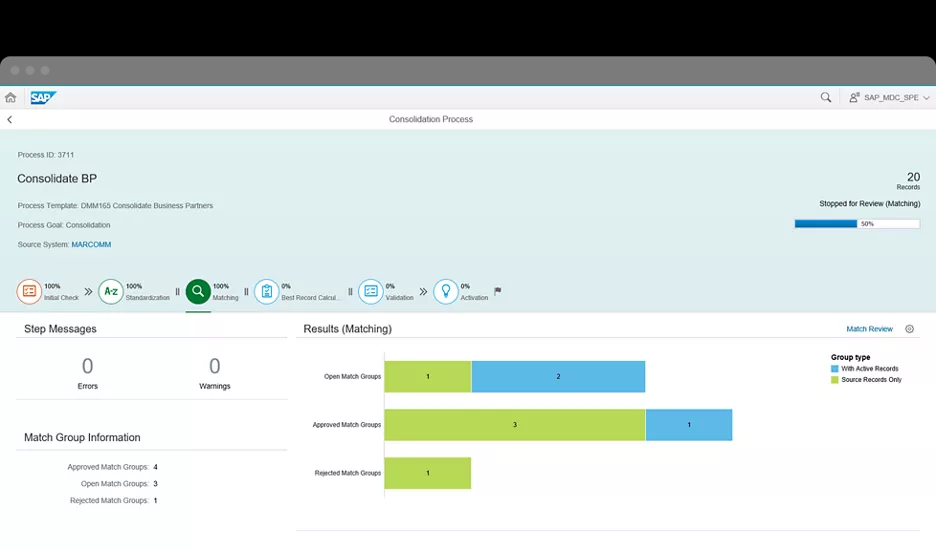Click the Warnings count 0
This screenshot has width=936, height=550.
[x=214, y=365]
